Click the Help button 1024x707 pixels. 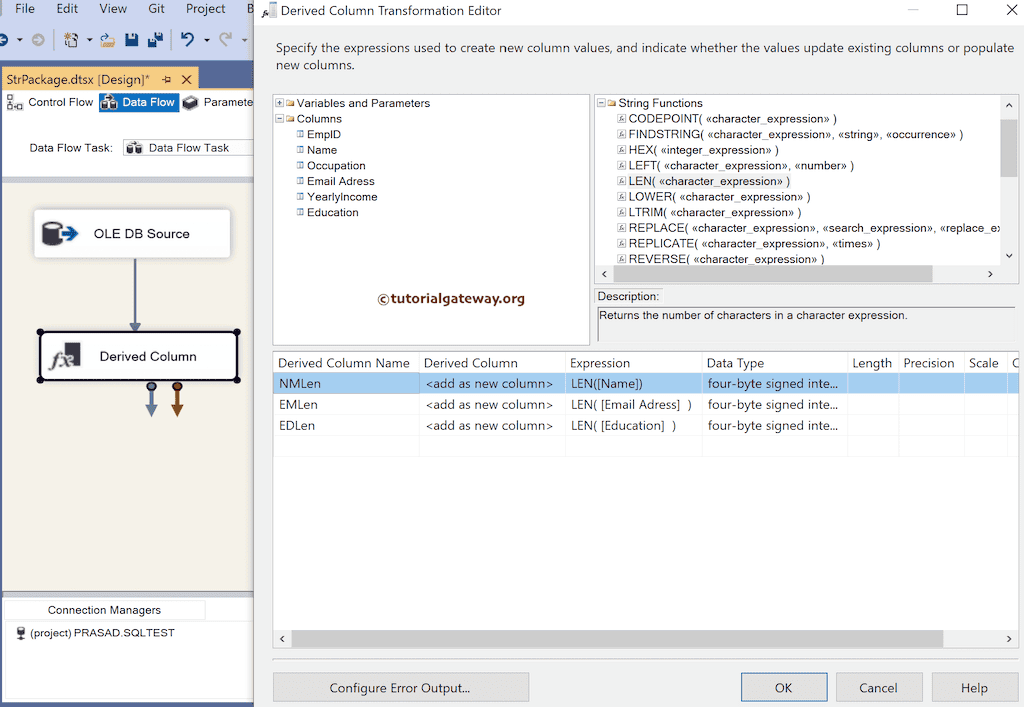[x=974, y=687]
